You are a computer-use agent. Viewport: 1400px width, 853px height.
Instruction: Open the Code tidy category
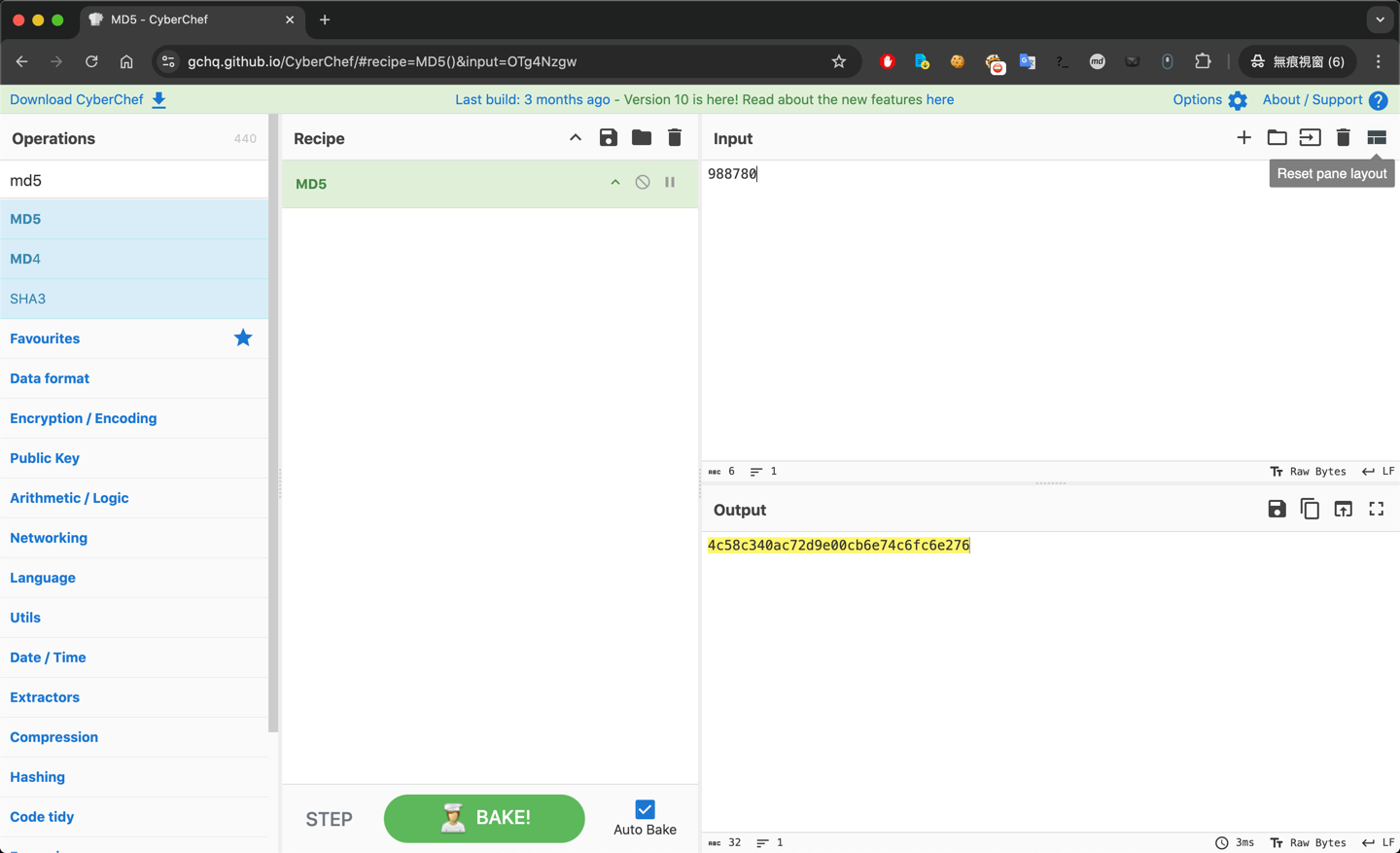click(134, 817)
